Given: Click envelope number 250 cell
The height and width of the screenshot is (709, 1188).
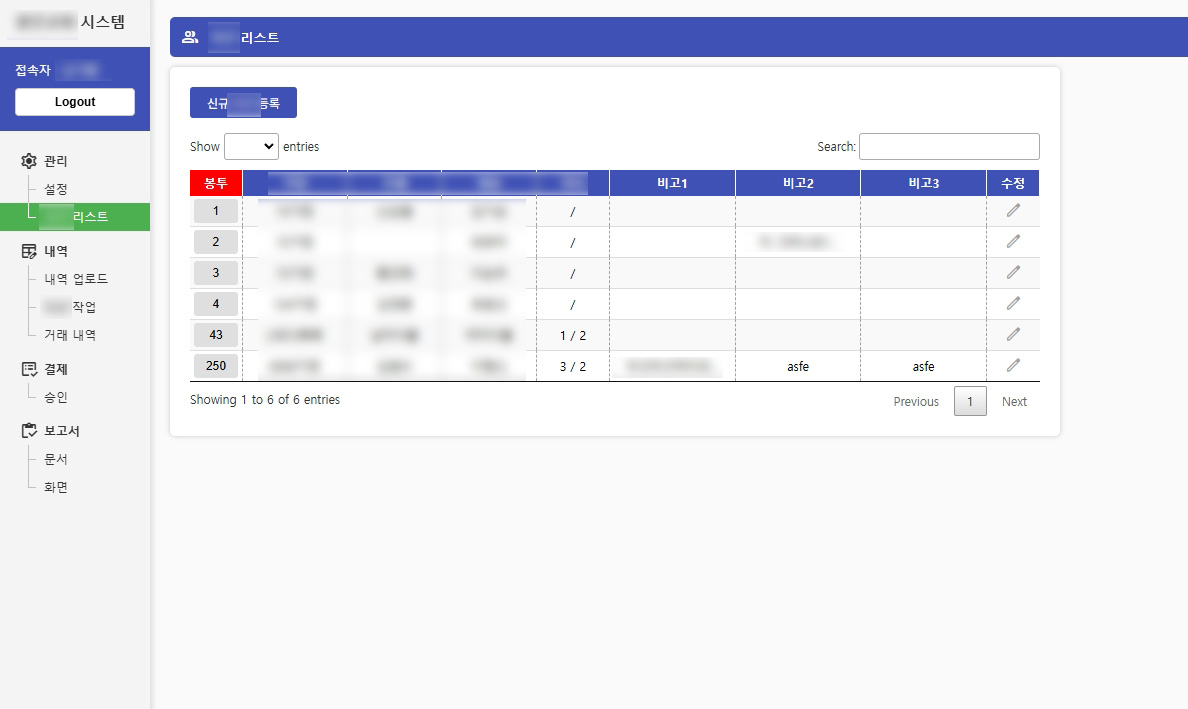Looking at the screenshot, I should click(x=216, y=366).
